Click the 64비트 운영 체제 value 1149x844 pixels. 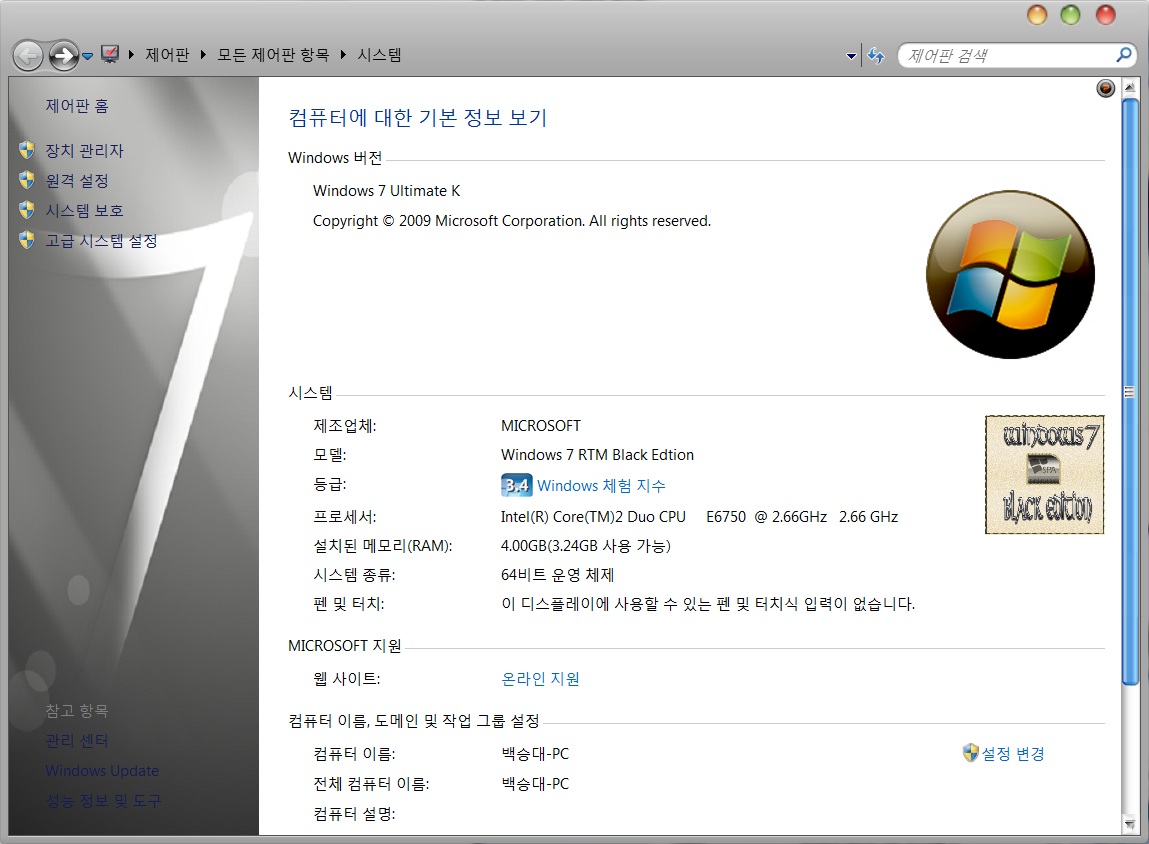(x=557, y=575)
